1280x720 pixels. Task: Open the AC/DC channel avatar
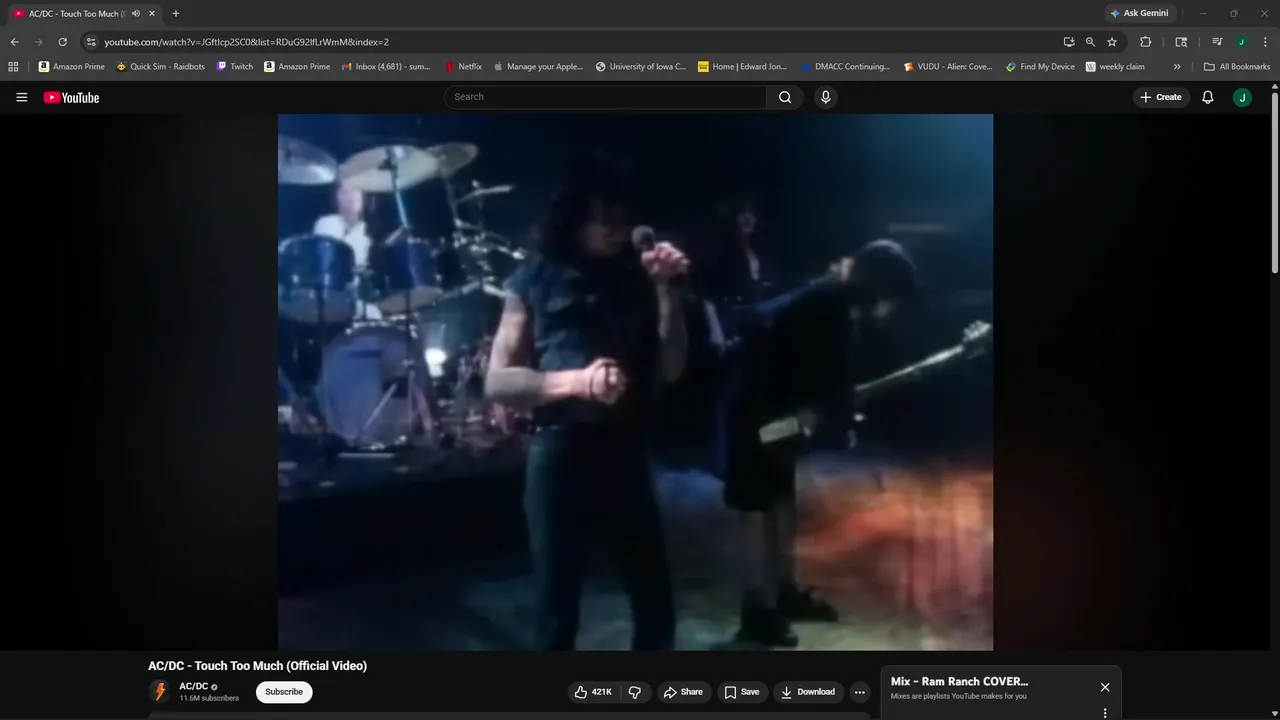coord(159,692)
